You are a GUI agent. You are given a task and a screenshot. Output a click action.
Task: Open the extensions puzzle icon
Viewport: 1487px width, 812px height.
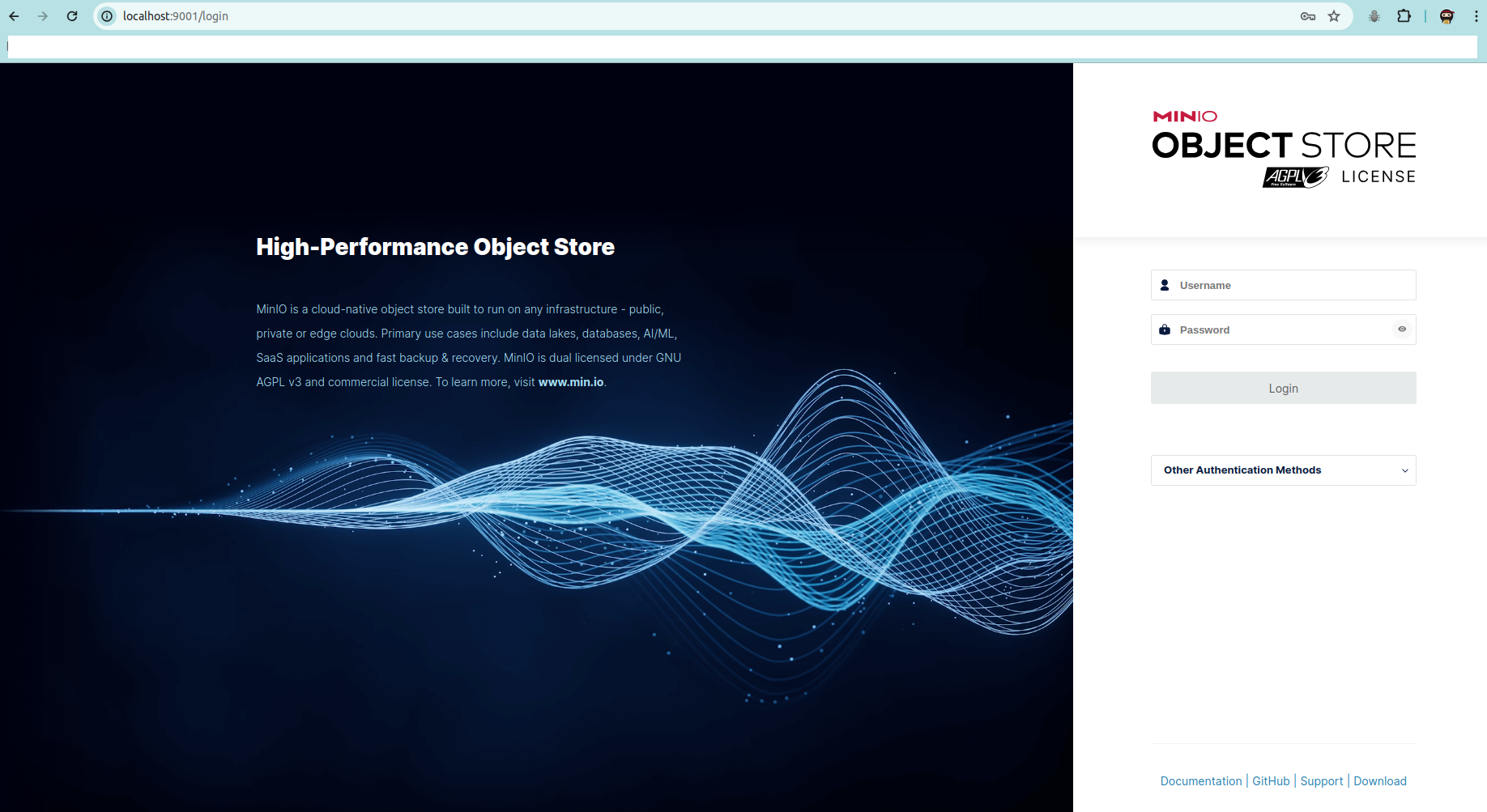[x=1404, y=16]
